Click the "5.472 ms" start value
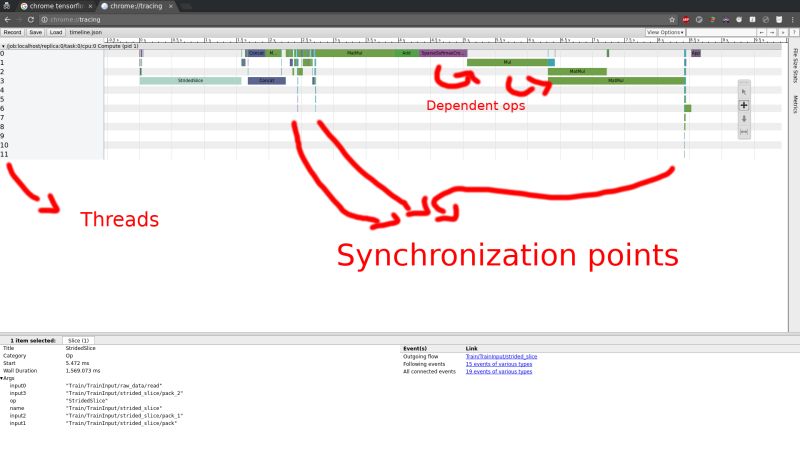 point(77,363)
